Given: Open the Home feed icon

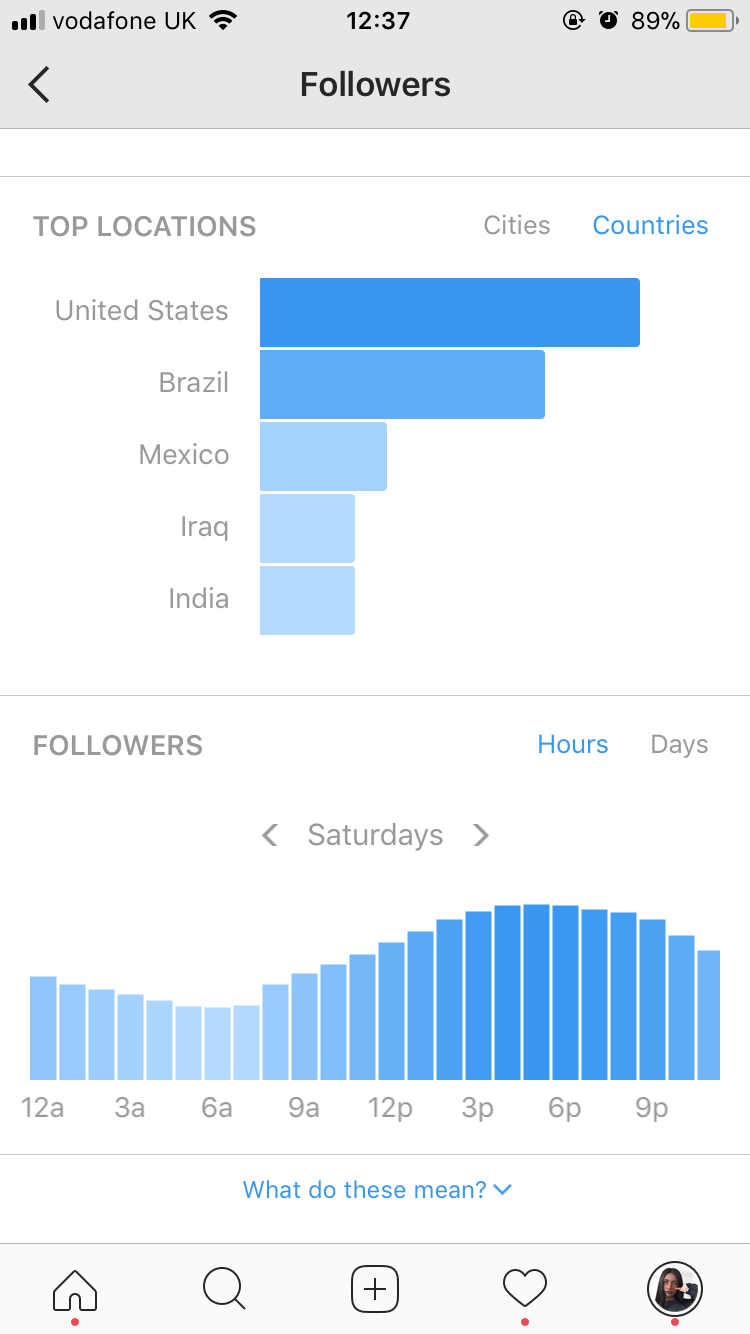Looking at the screenshot, I should [x=75, y=1288].
